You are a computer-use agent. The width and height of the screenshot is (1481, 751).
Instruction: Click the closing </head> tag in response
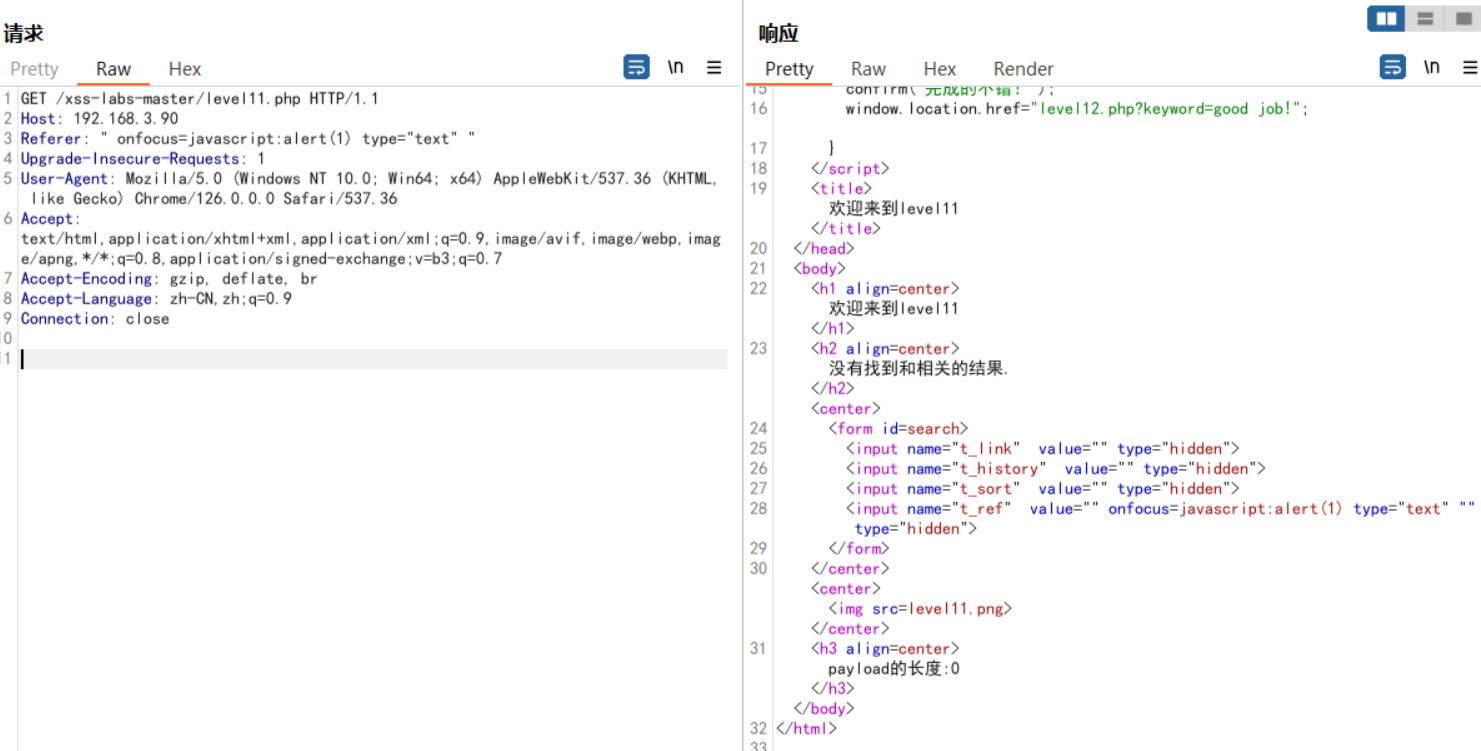coord(824,249)
